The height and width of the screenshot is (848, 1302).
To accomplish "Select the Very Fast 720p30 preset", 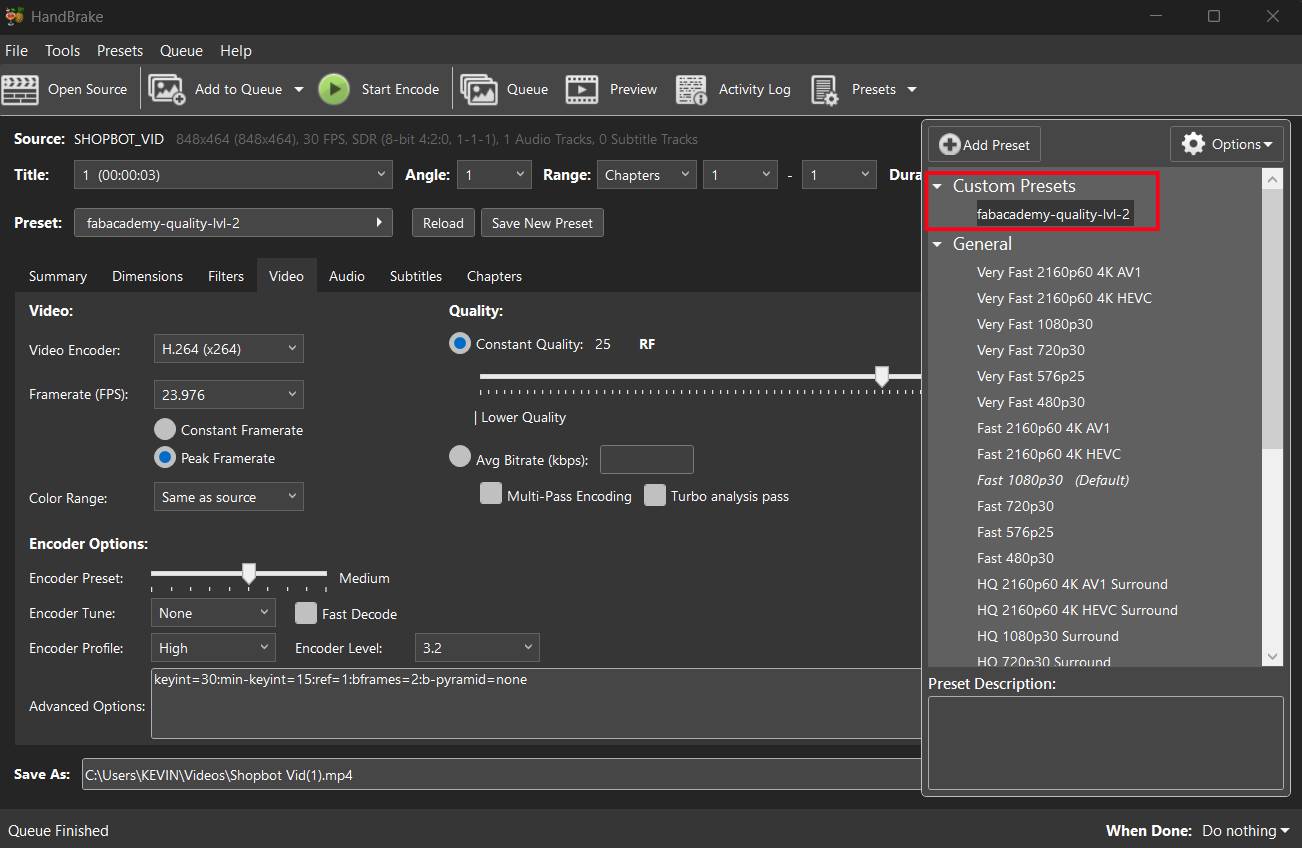I will 1031,350.
